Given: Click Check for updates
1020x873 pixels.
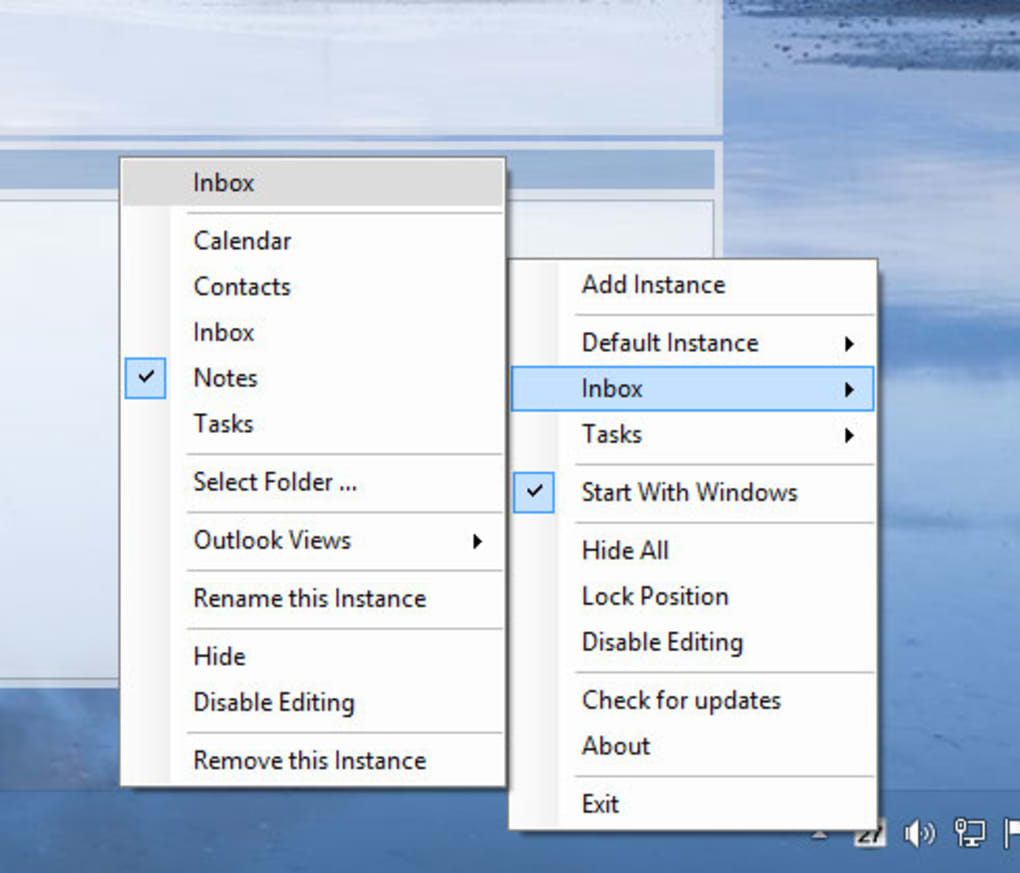Looking at the screenshot, I should tap(681, 700).
